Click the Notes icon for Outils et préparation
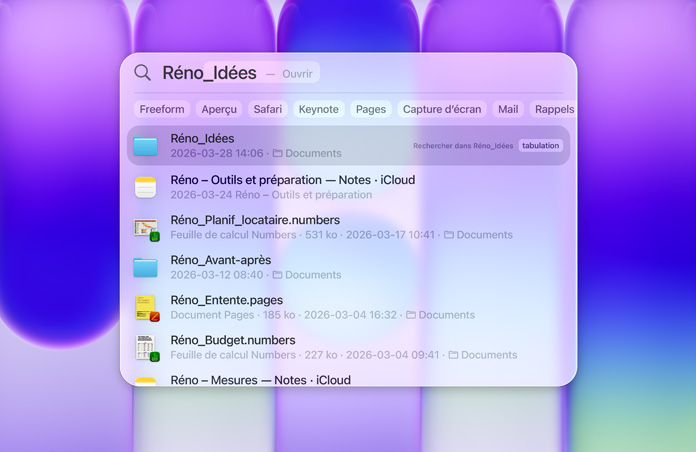The image size is (696, 452). coord(146,187)
